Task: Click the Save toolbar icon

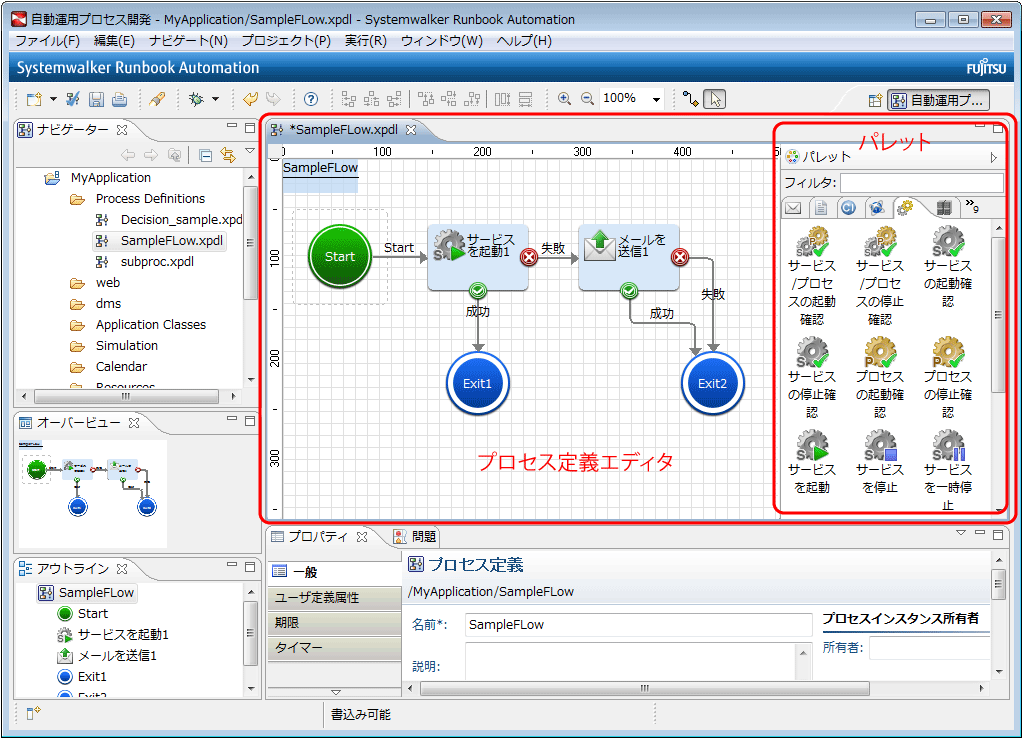Action: (x=96, y=99)
